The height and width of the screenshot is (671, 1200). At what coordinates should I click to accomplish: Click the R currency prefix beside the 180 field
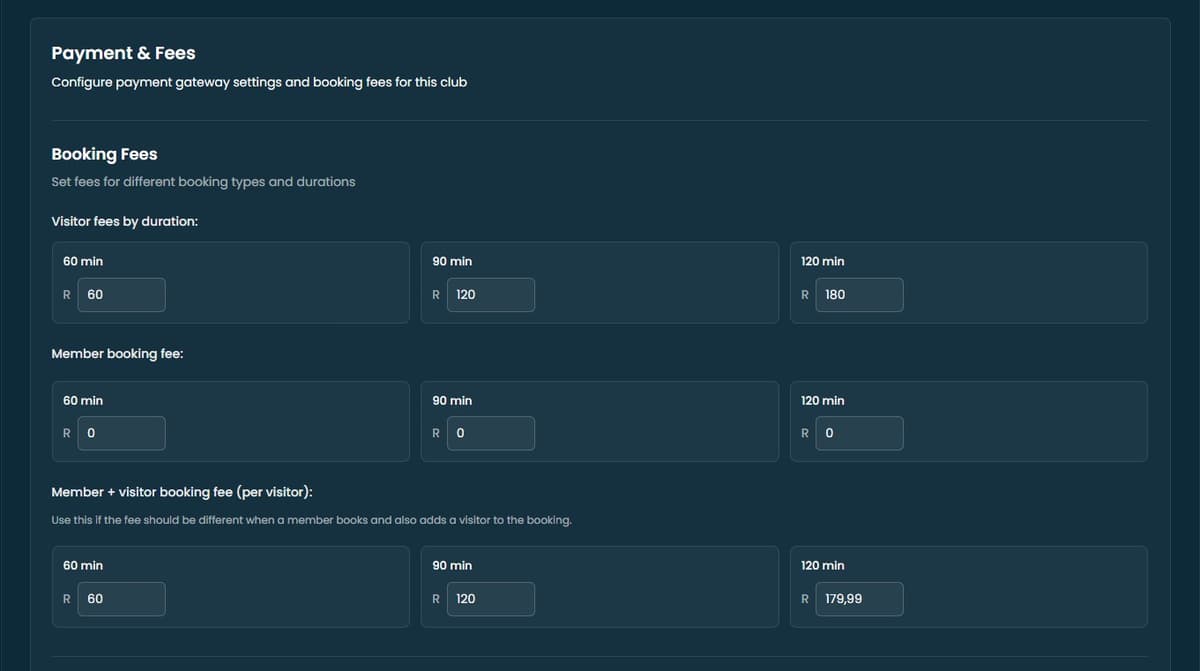pos(804,294)
